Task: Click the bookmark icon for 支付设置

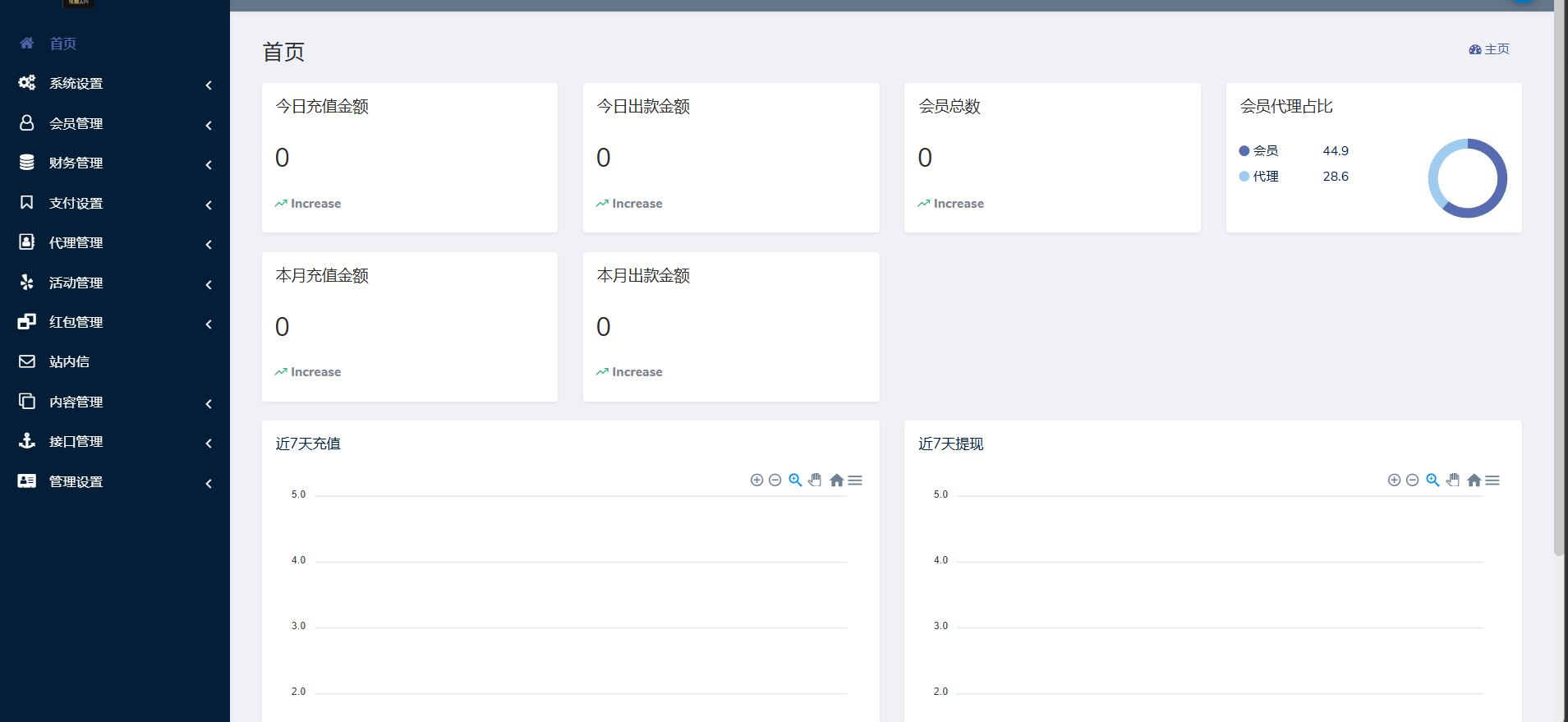Action: (x=27, y=202)
